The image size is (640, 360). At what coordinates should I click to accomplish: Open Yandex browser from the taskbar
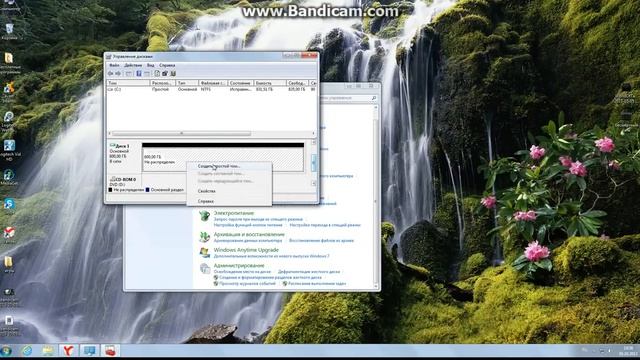point(68,351)
